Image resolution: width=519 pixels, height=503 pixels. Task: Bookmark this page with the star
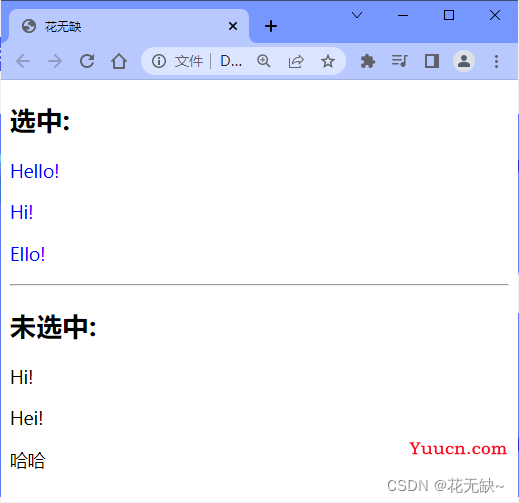pos(328,61)
